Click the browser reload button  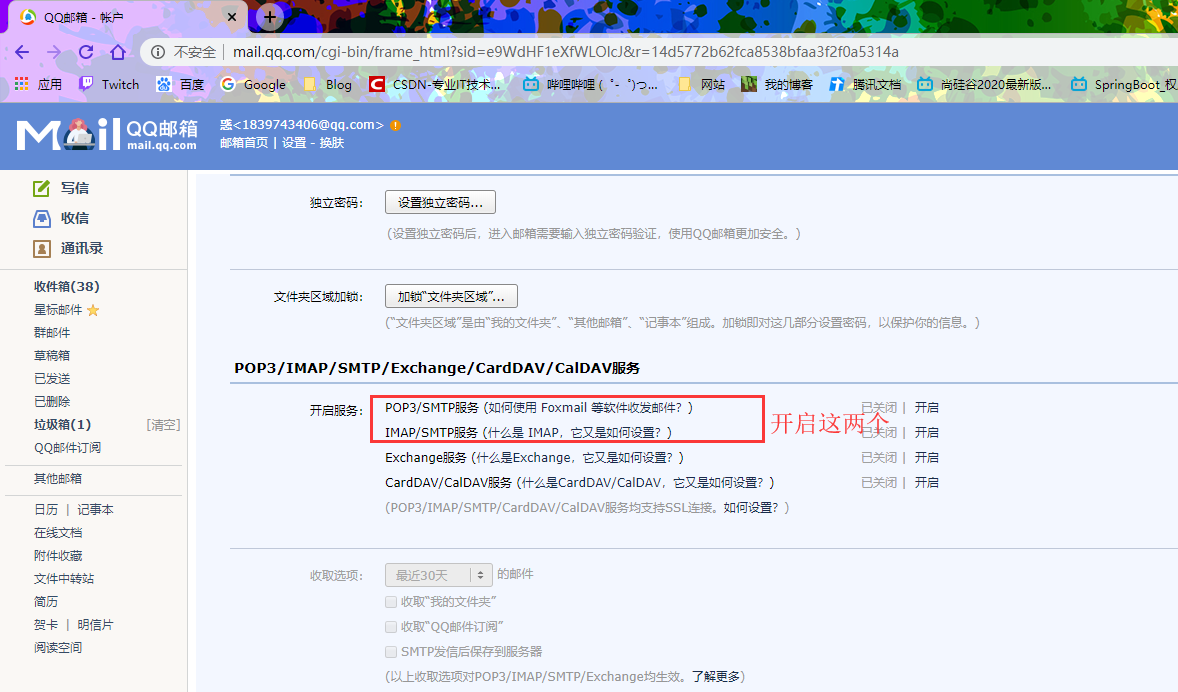click(x=86, y=52)
